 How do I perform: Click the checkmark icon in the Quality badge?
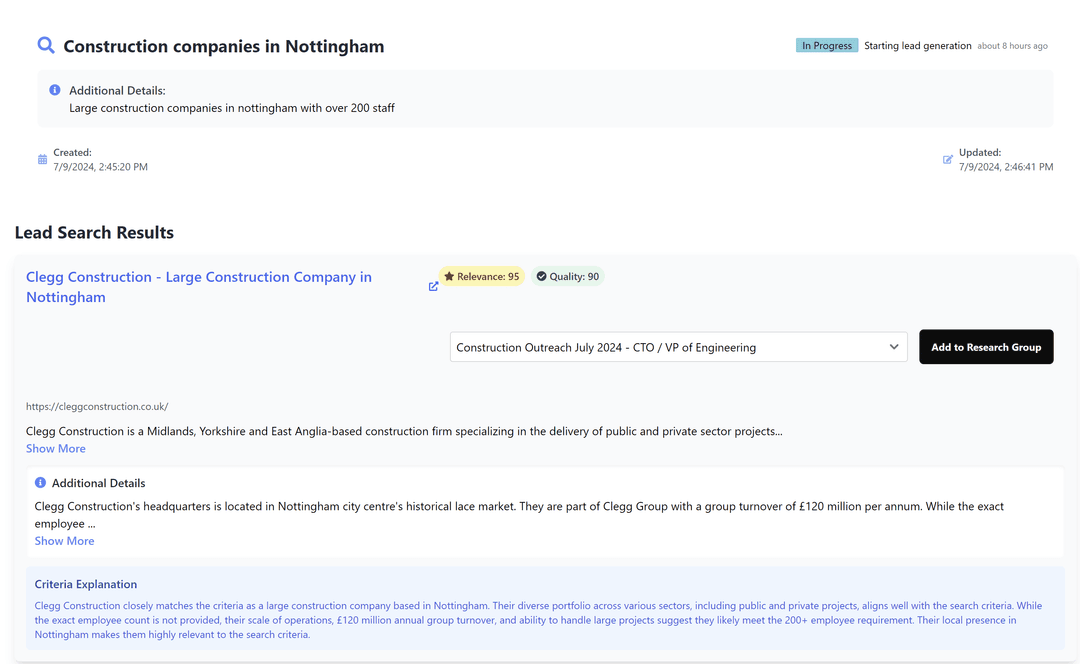pos(541,276)
